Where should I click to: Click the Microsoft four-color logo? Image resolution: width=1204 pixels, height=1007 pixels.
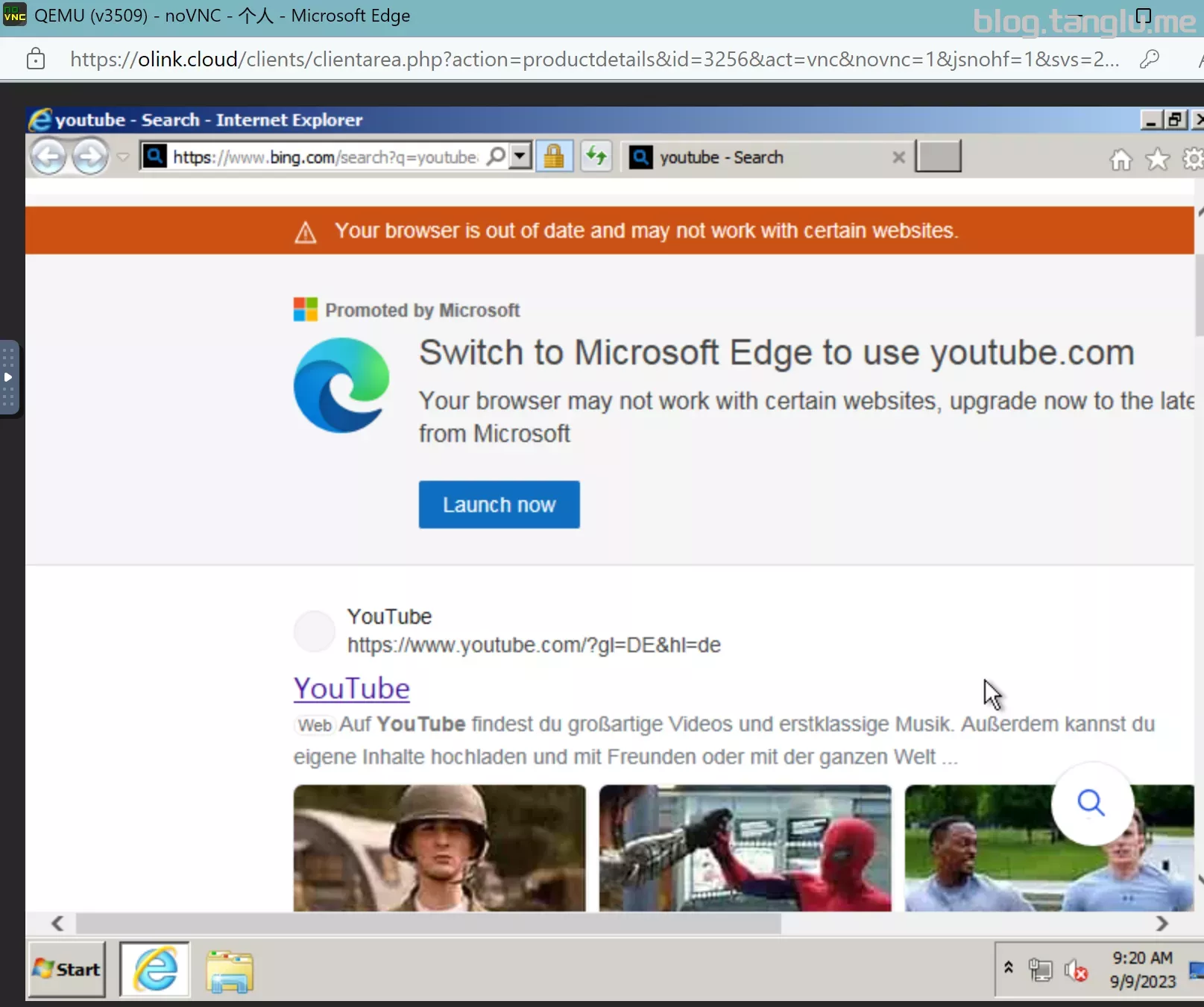point(306,309)
